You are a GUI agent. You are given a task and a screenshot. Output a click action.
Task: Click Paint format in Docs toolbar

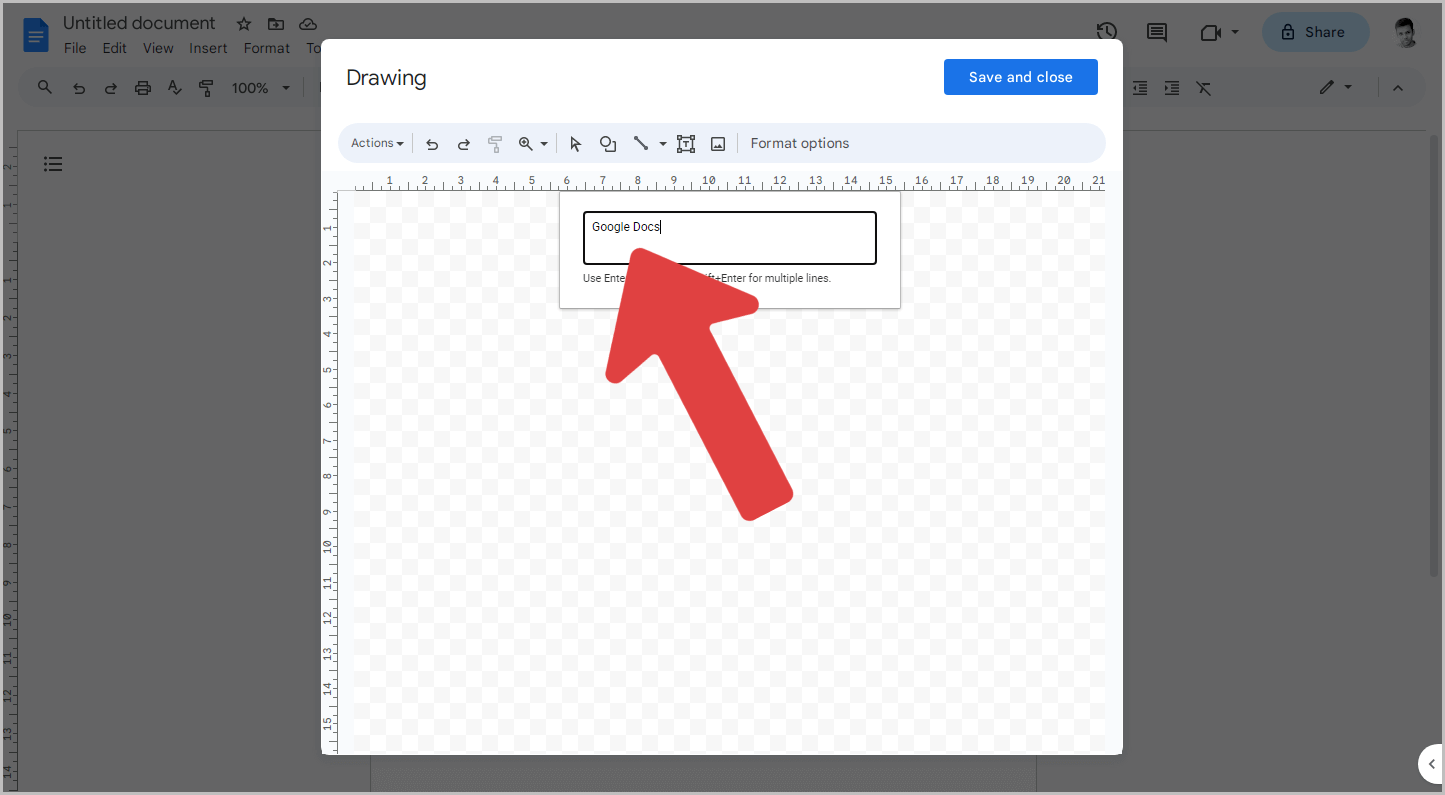coord(207,88)
